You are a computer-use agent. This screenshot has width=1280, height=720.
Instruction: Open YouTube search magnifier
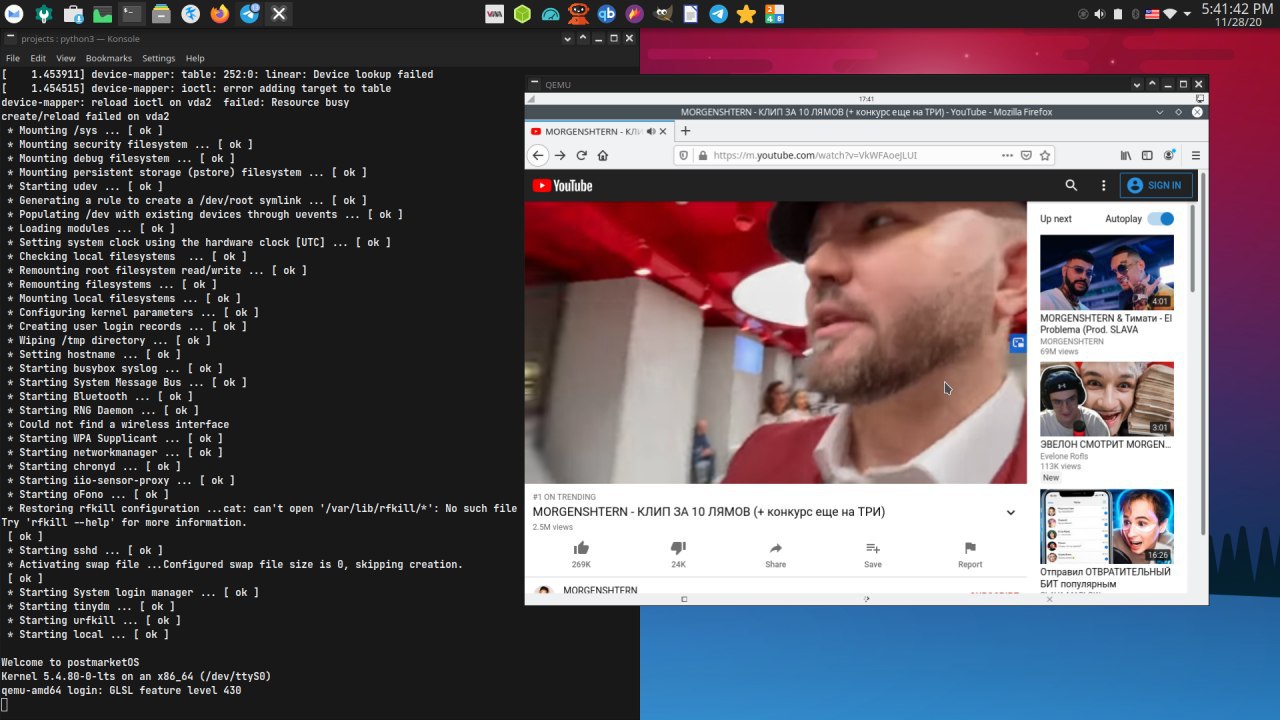1071,185
